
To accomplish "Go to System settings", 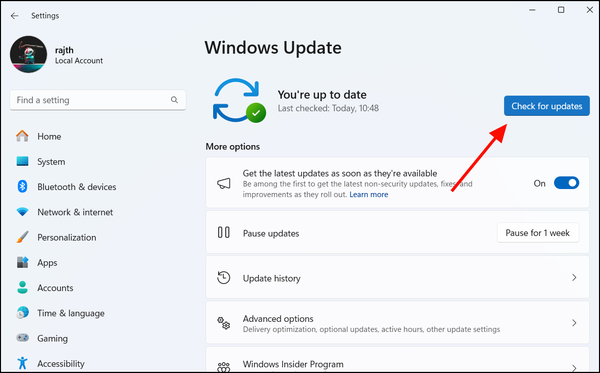I will coord(51,162).
